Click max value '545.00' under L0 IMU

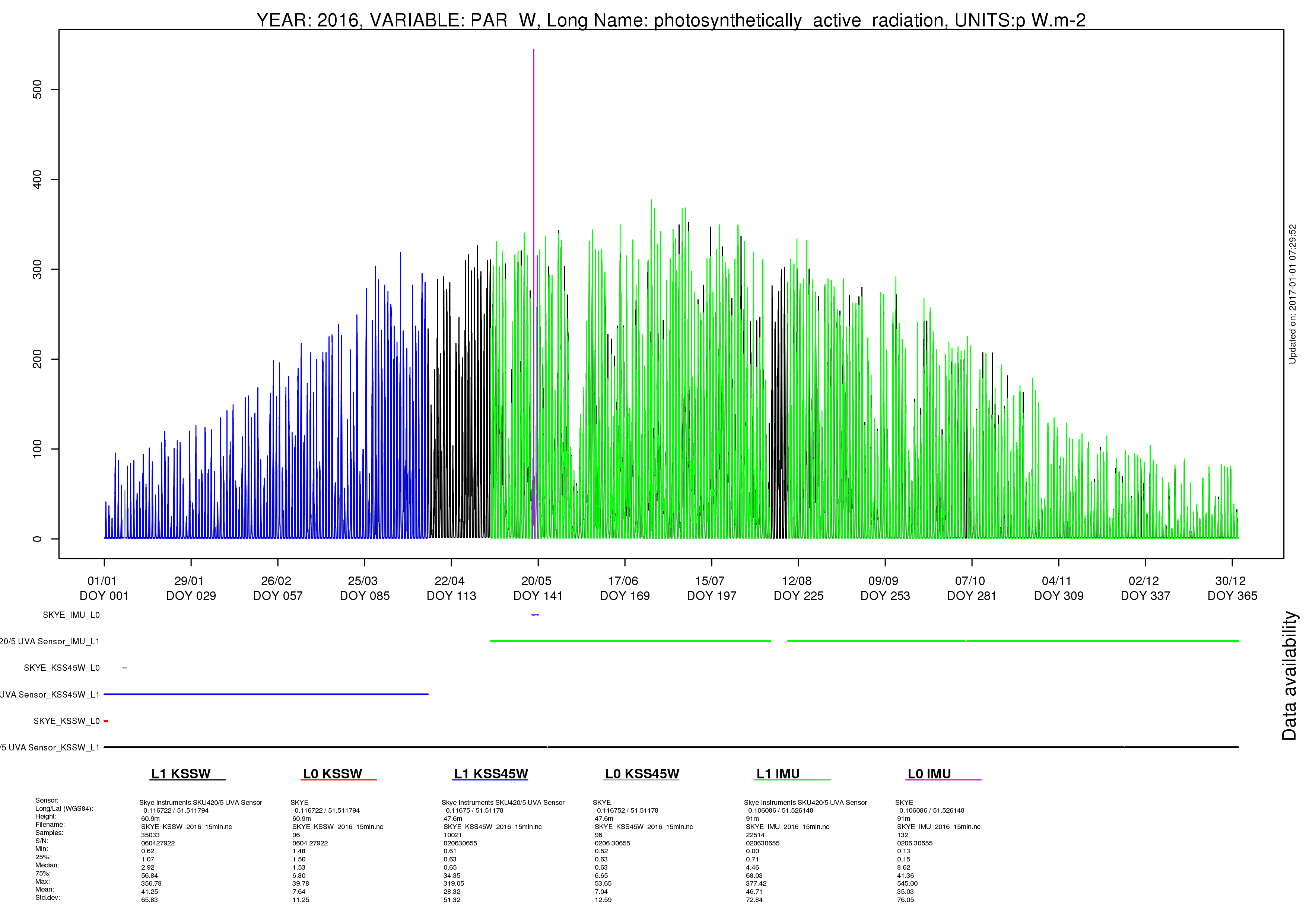[907, 884]
